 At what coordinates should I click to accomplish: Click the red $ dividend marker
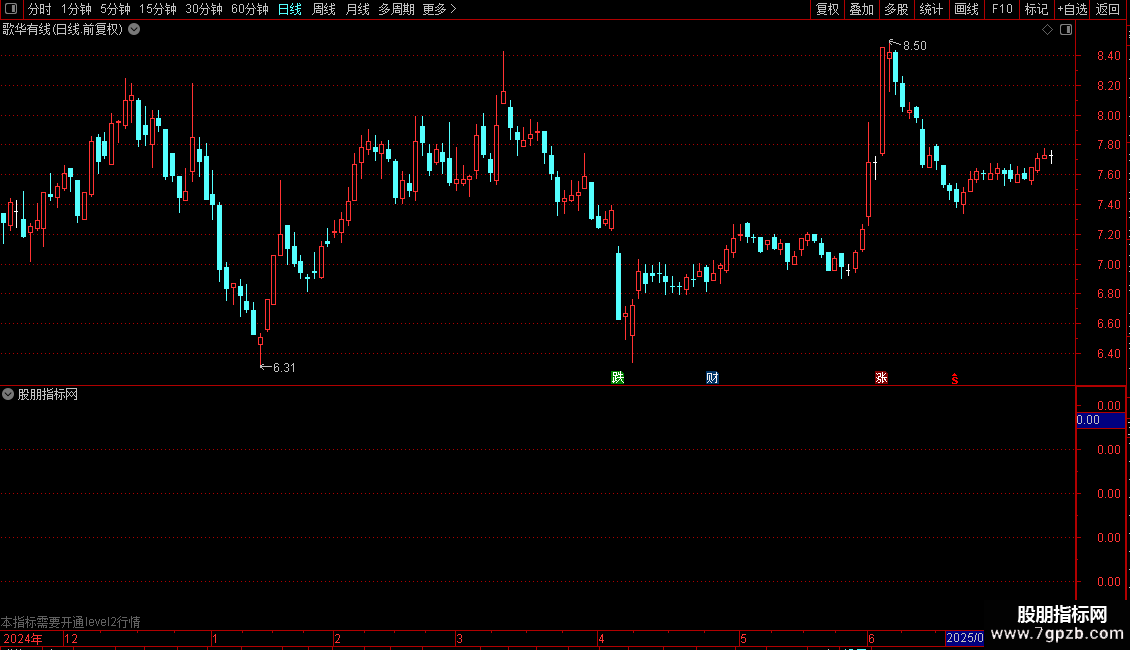coord(955,379)
